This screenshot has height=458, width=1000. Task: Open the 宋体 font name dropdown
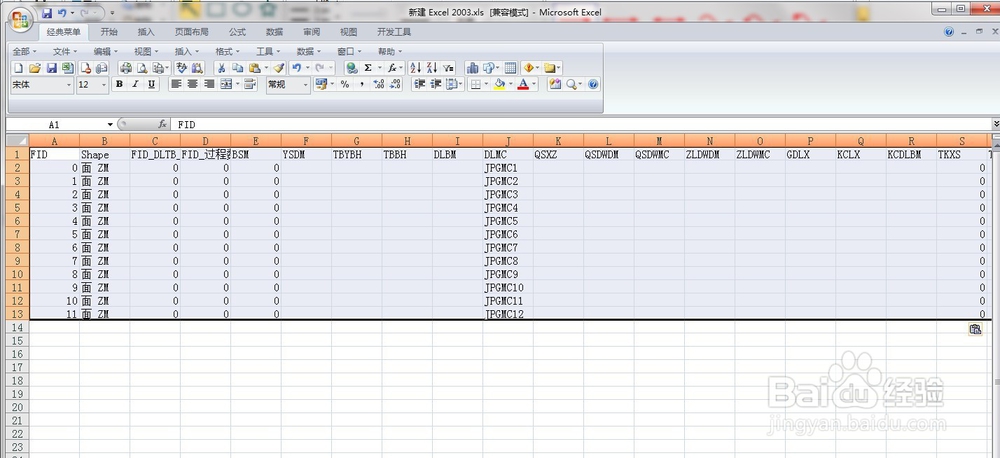point(69,84)
